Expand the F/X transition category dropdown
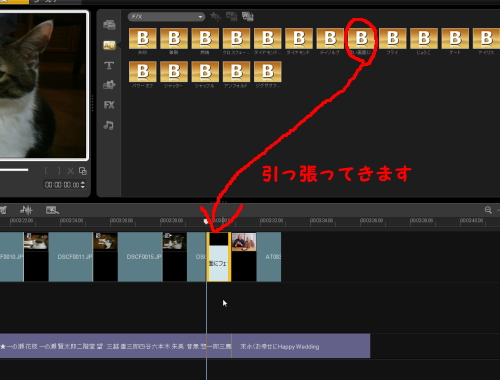 (166, 17)
